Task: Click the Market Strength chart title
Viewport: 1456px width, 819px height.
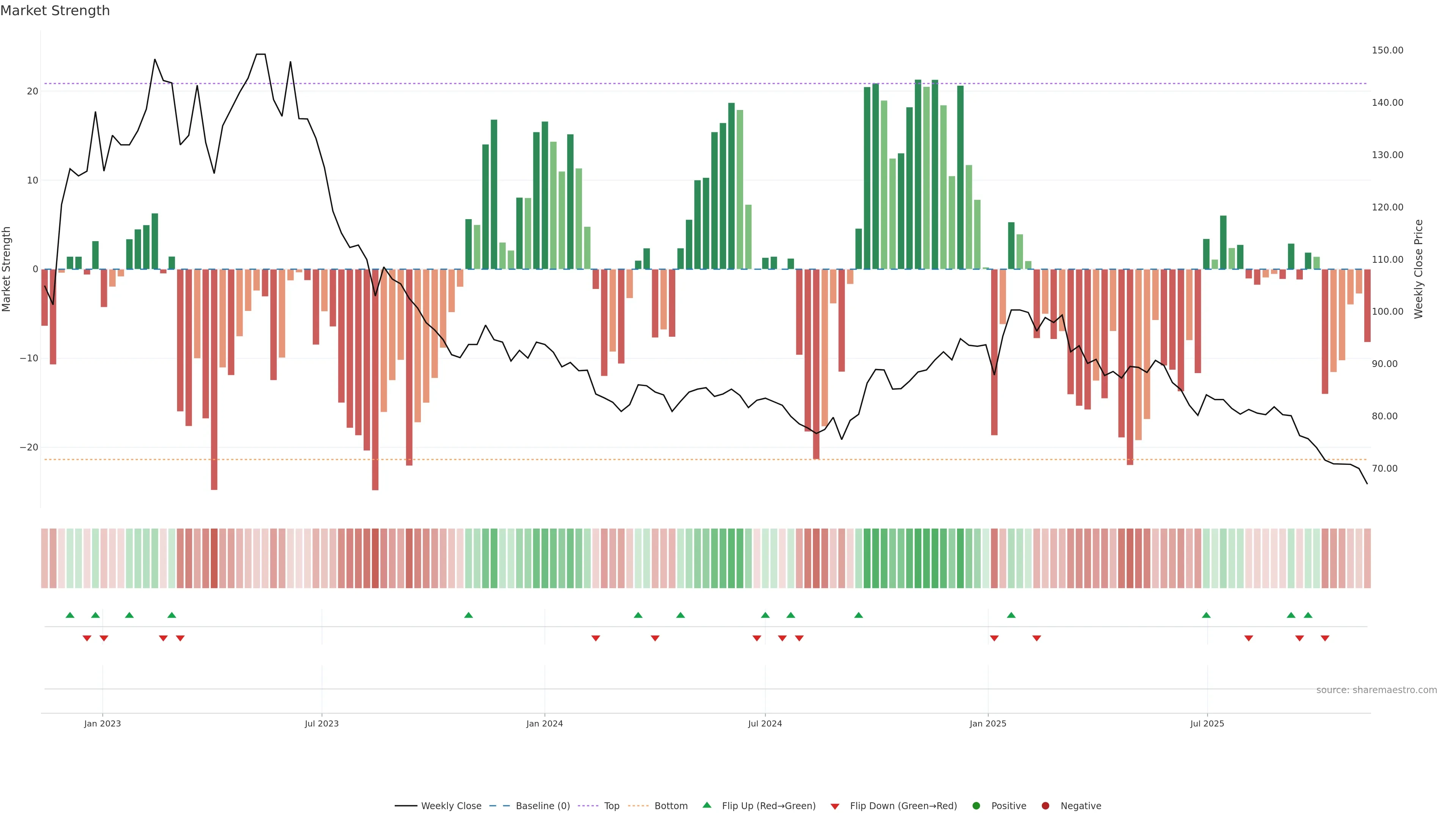Action: (55, 11)
